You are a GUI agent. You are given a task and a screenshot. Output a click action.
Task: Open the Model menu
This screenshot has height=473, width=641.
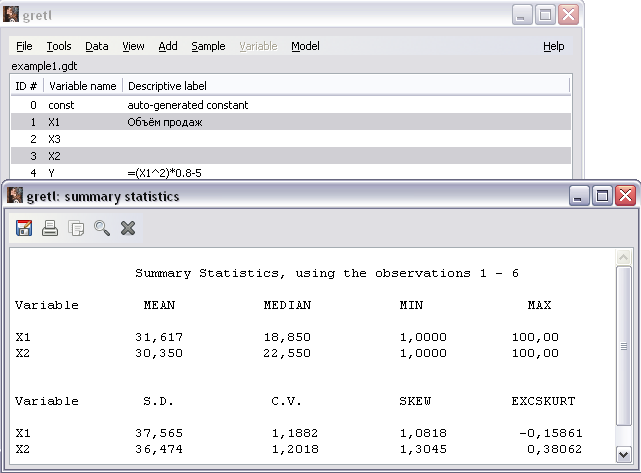[305, 46]
